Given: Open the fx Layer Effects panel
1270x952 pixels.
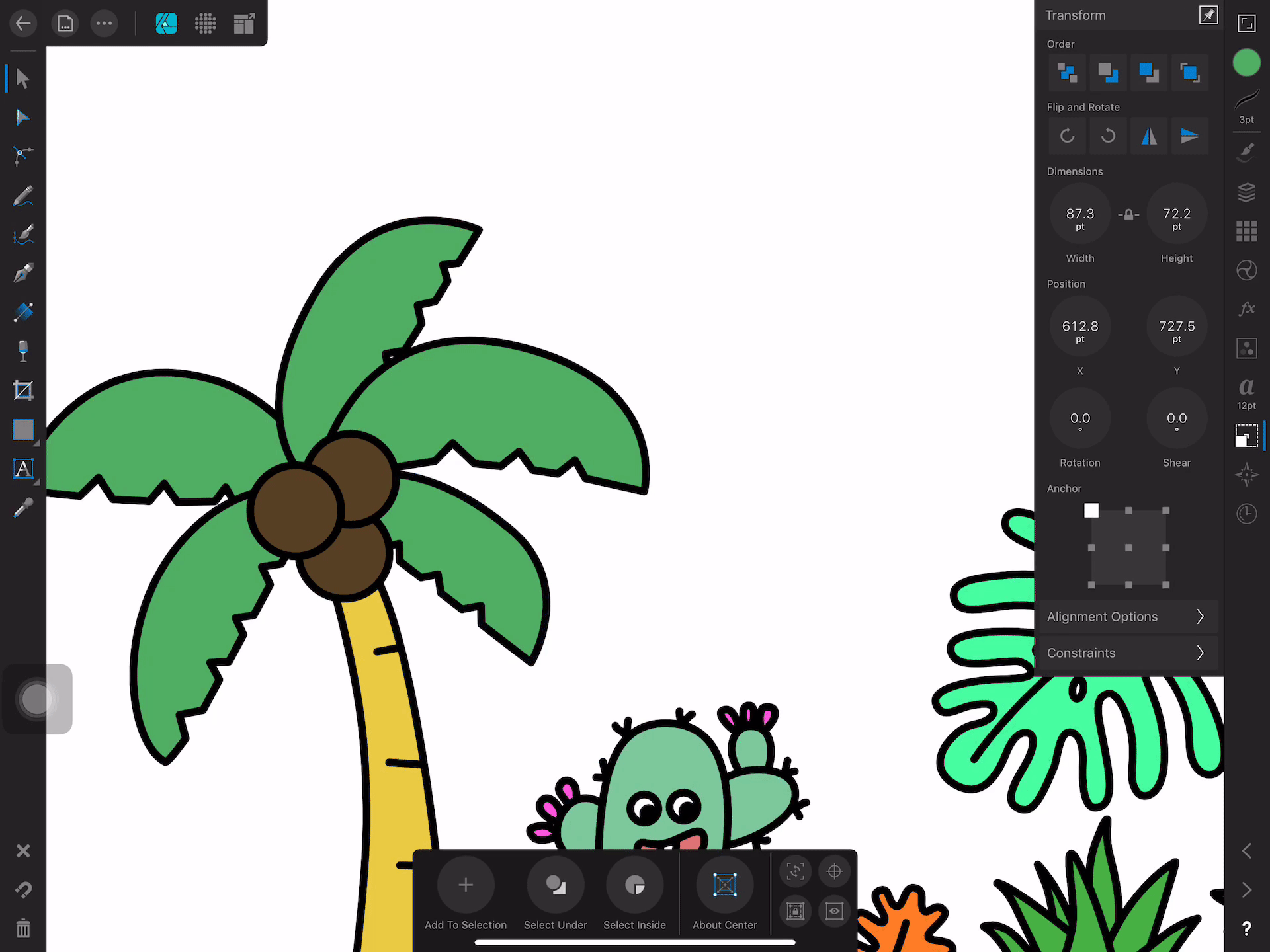Looking at the screenshot, I should coord(1246,309).
